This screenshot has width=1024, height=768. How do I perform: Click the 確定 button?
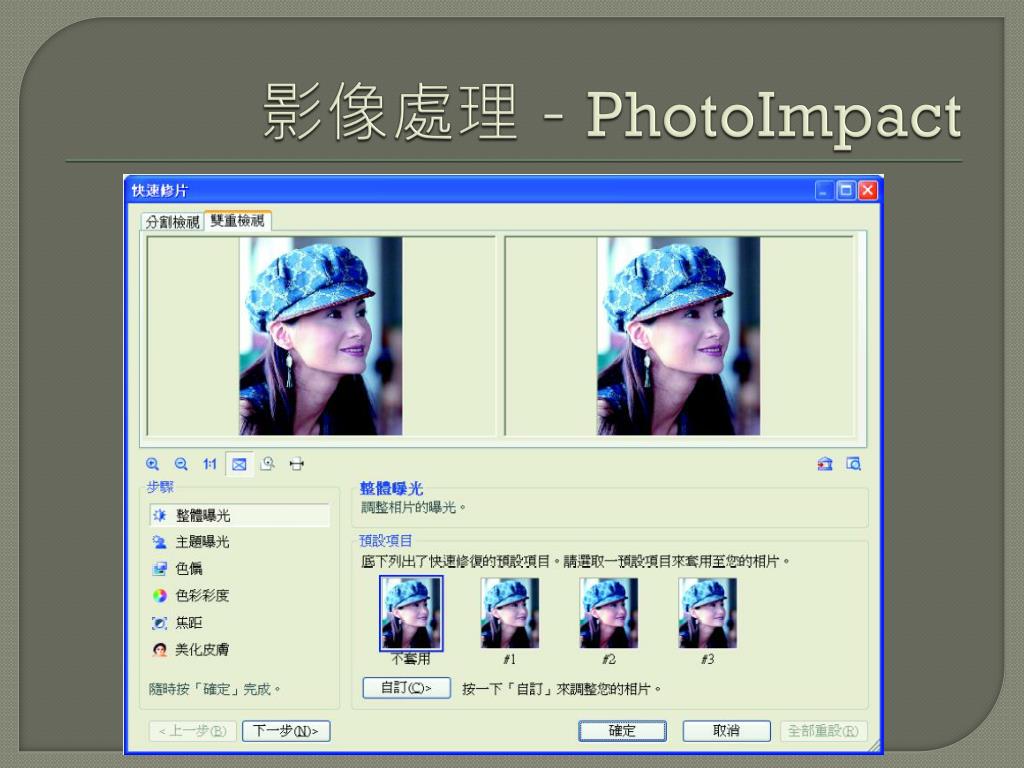[x=622, y=731]
